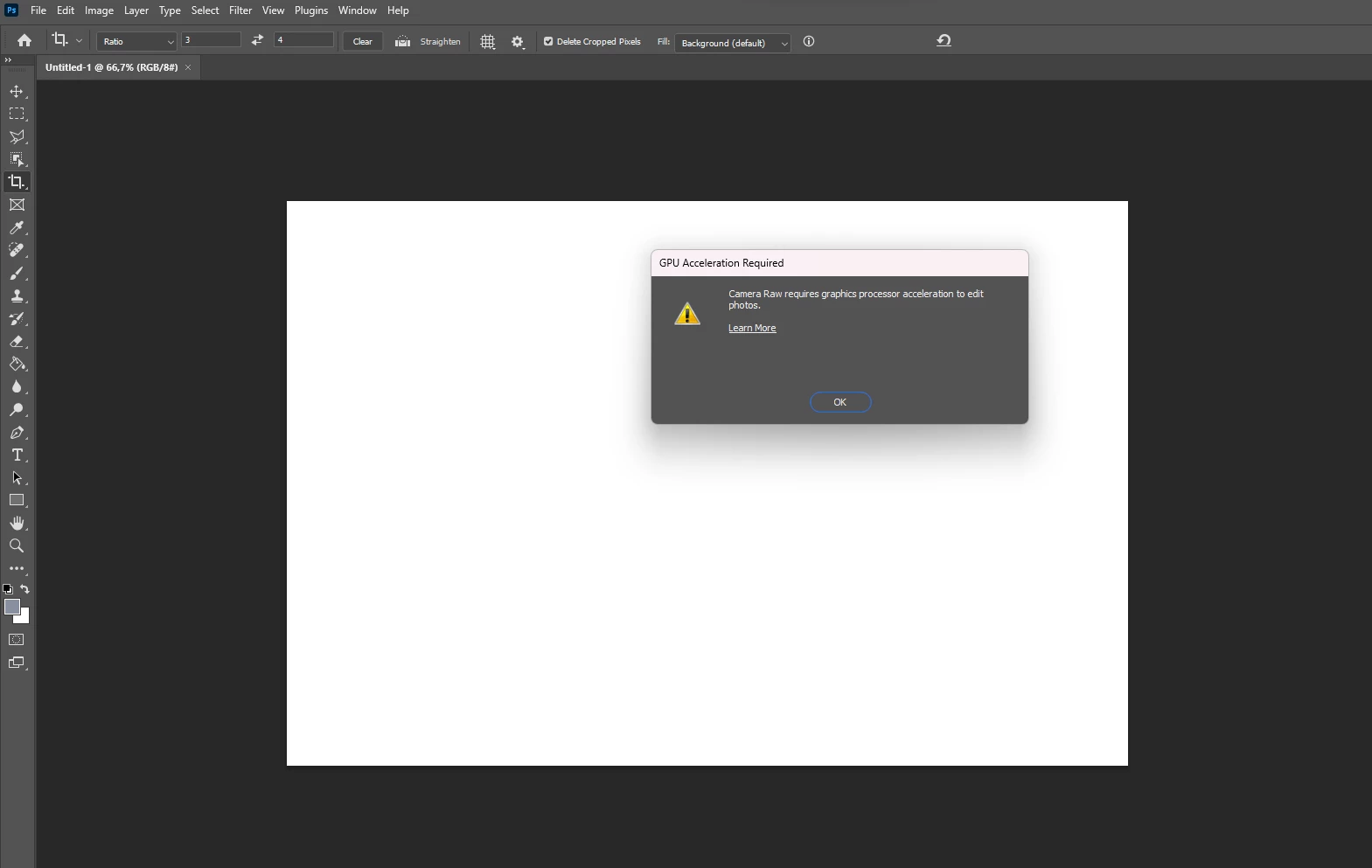Open the Filter menu
This screenshot has height=868, width=1372.
coord(240,10)
